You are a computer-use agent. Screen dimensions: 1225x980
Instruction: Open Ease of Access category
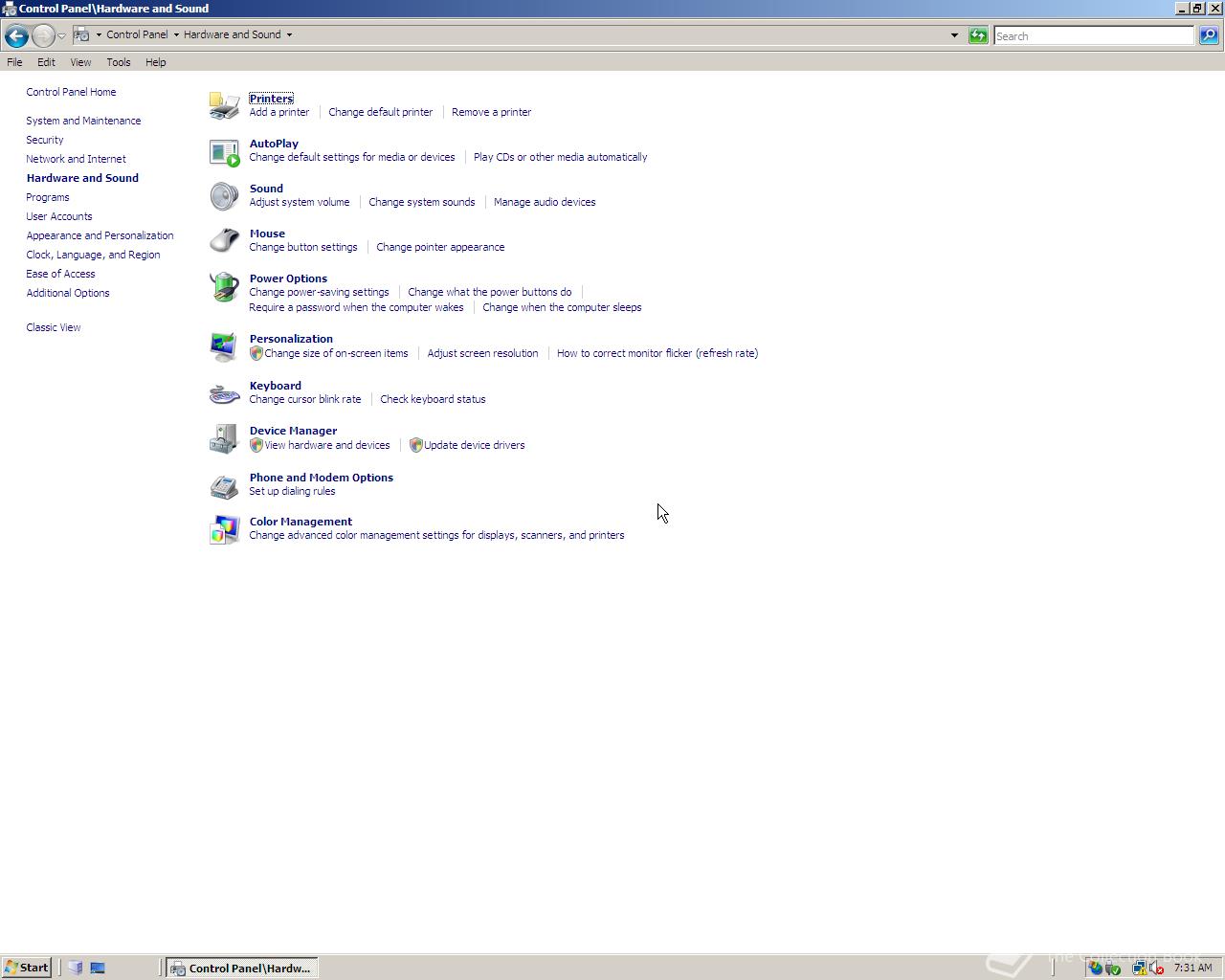click(x=60, y=274)
